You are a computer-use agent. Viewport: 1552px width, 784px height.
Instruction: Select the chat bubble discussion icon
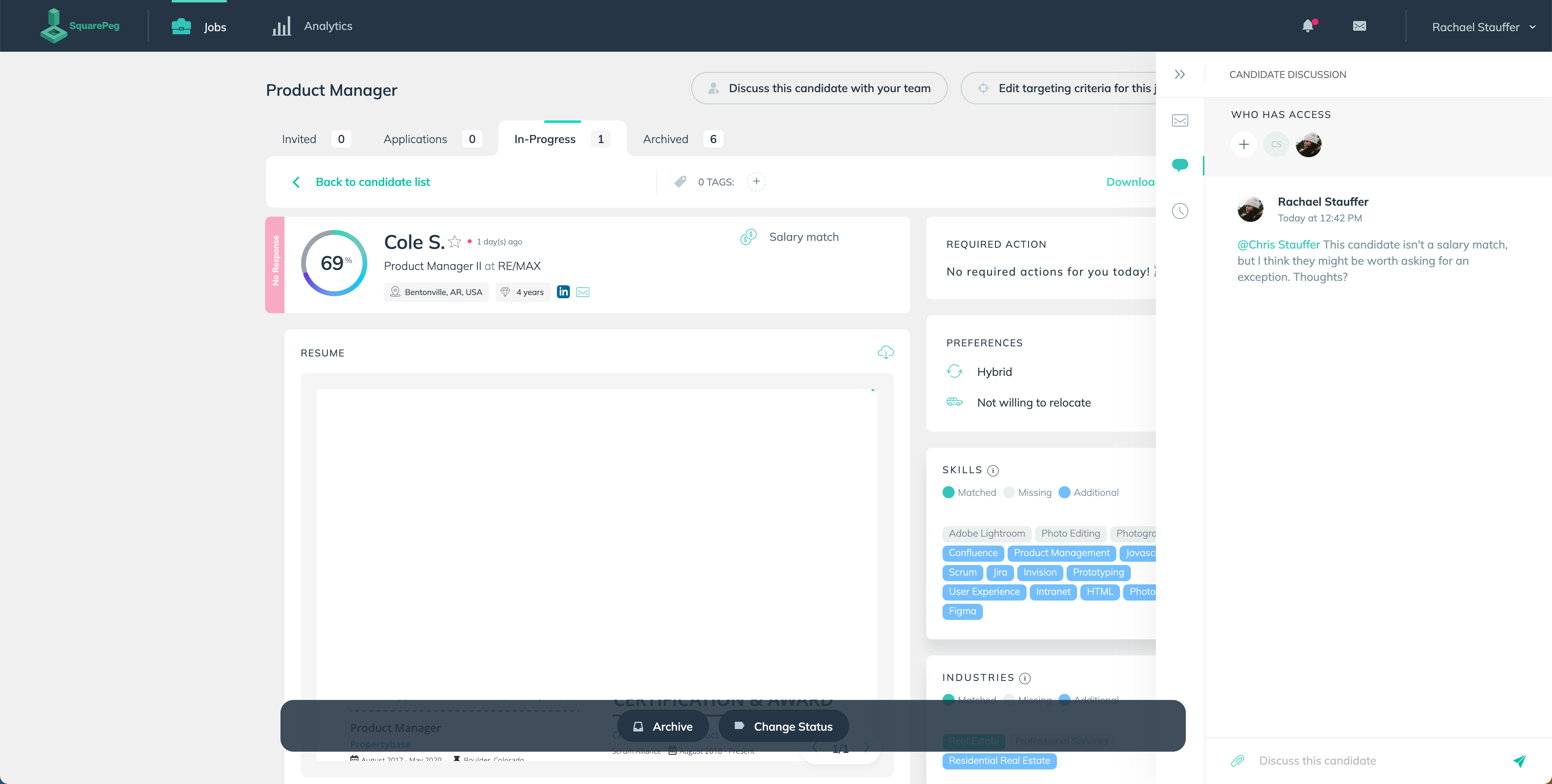[1180, 165]
